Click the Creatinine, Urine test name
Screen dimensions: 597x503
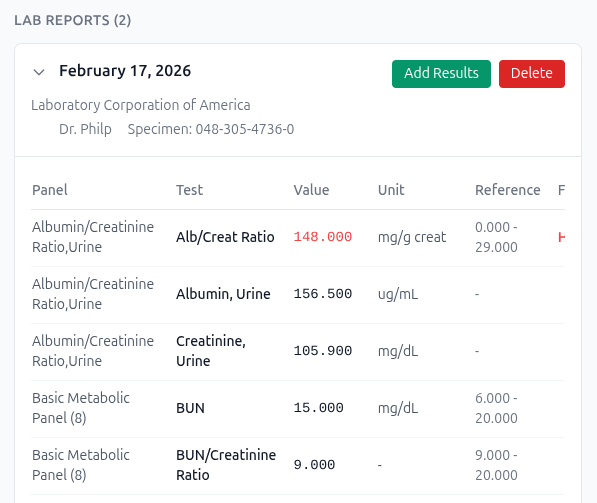(211, 351)
